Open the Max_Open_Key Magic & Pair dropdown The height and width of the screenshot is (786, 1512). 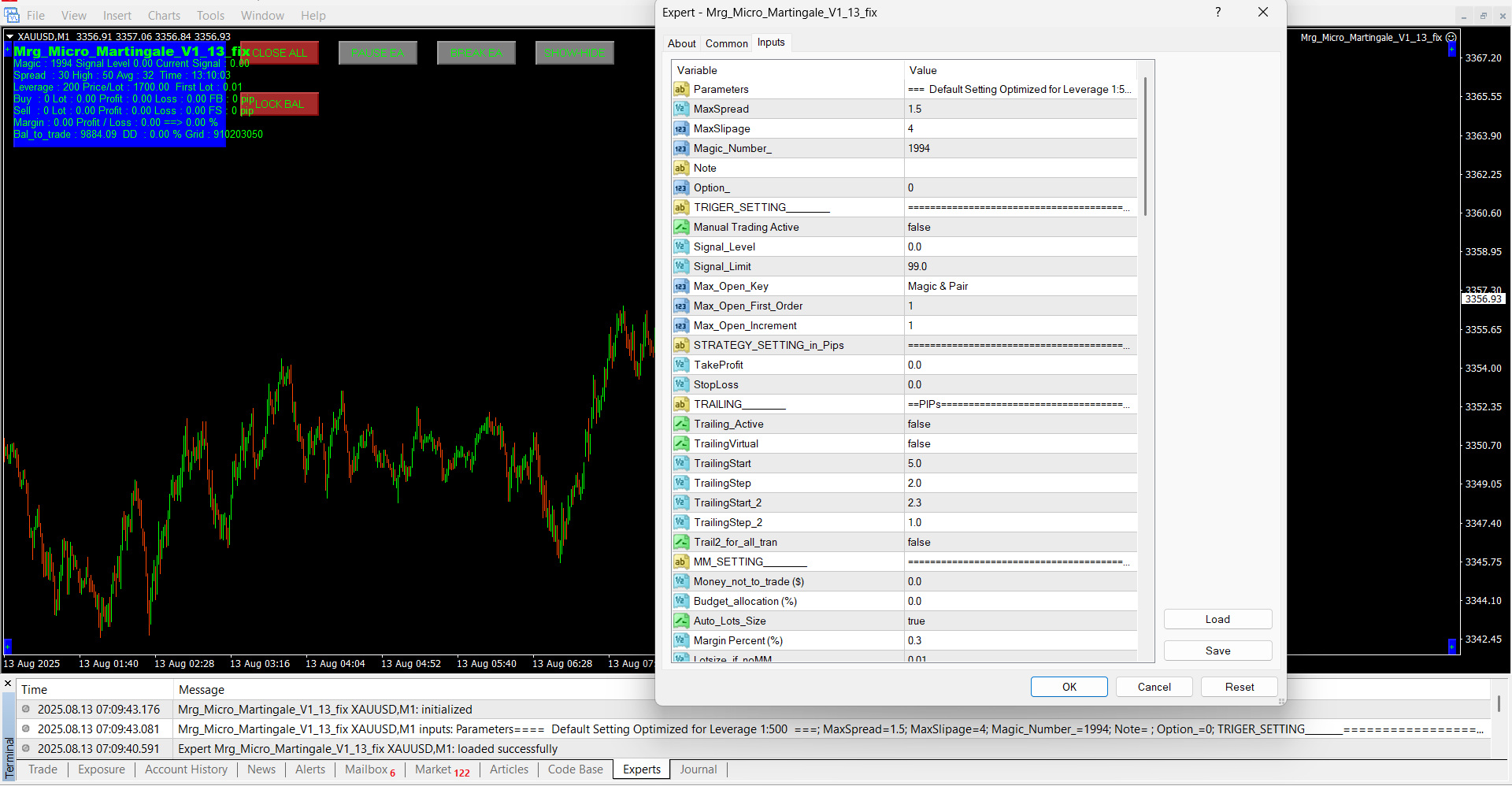tap(1020, 286)
